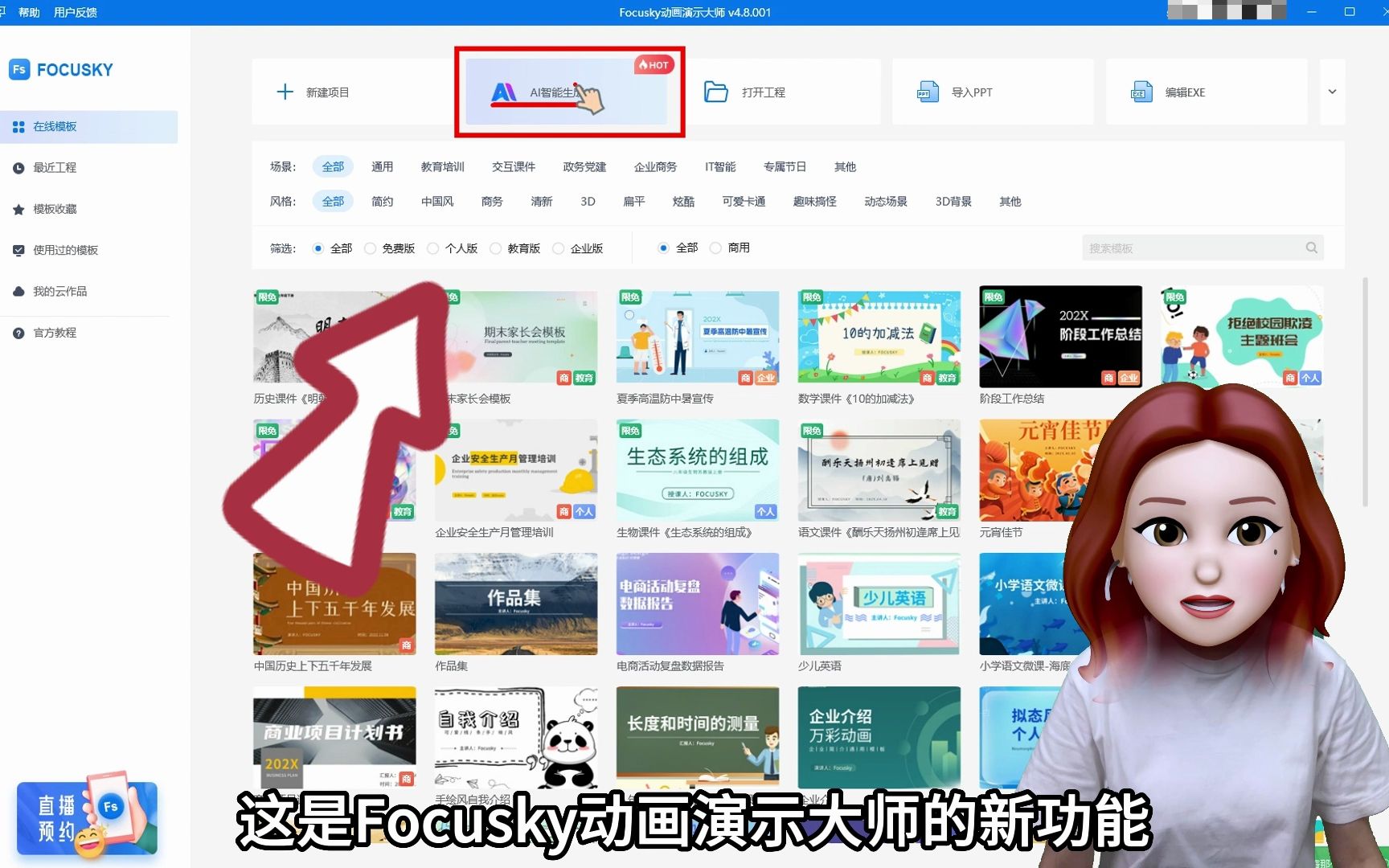Click the template list vertical scrollbar

(x=1365, y=392)
